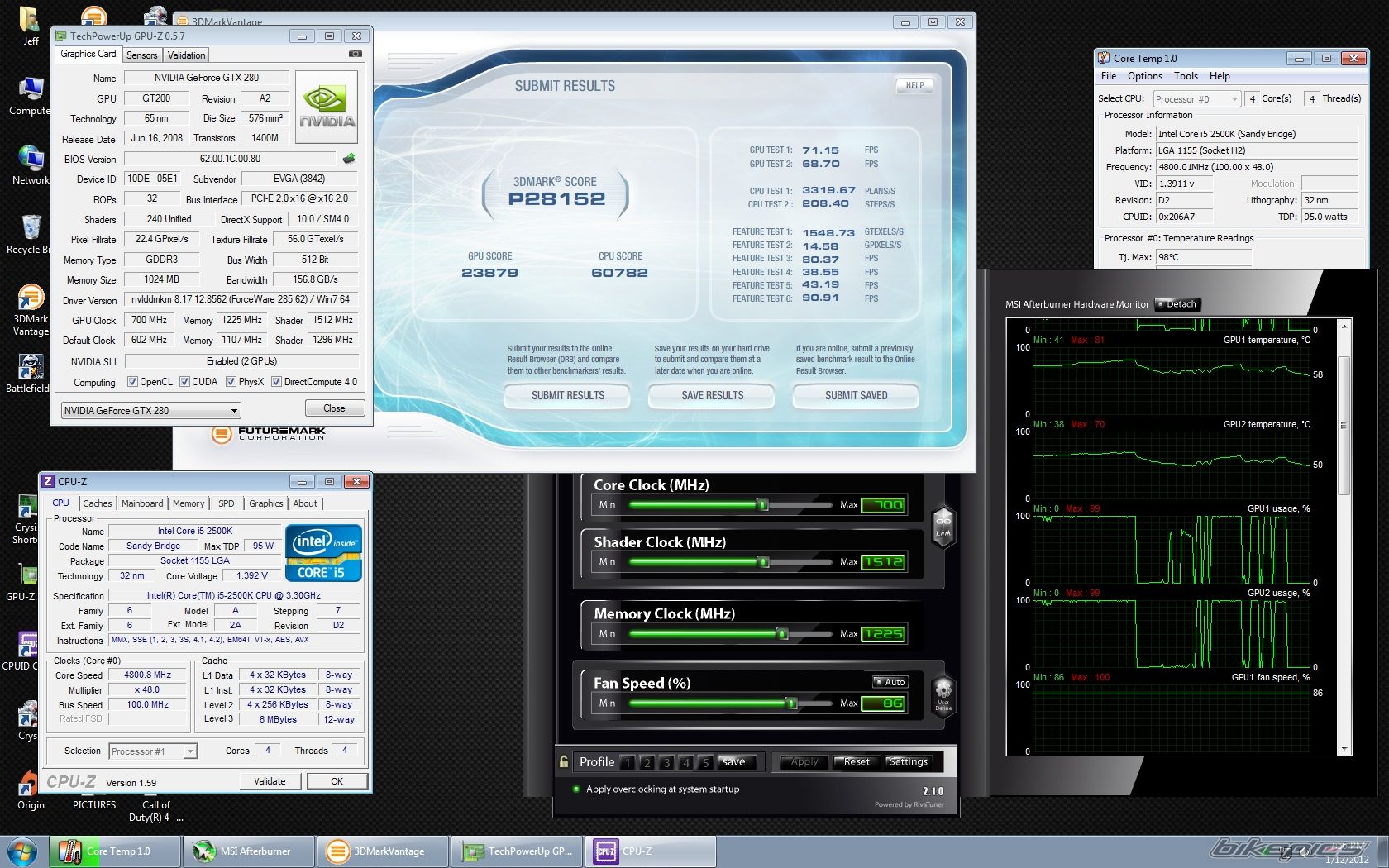This screenshot has width=1389, height=868.
Task: Toggle the CUDA checkbox in GPU-Z
Action: tap(185, 382)
